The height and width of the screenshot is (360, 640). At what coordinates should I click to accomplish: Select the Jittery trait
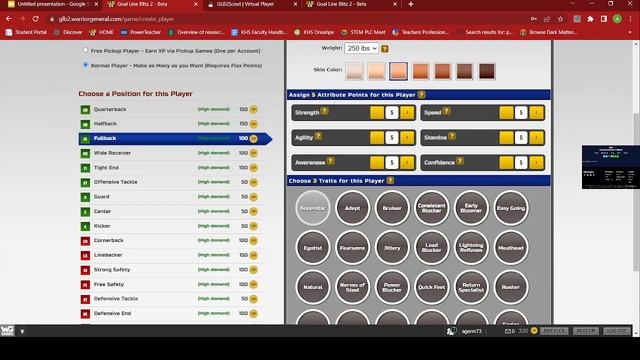392,248
